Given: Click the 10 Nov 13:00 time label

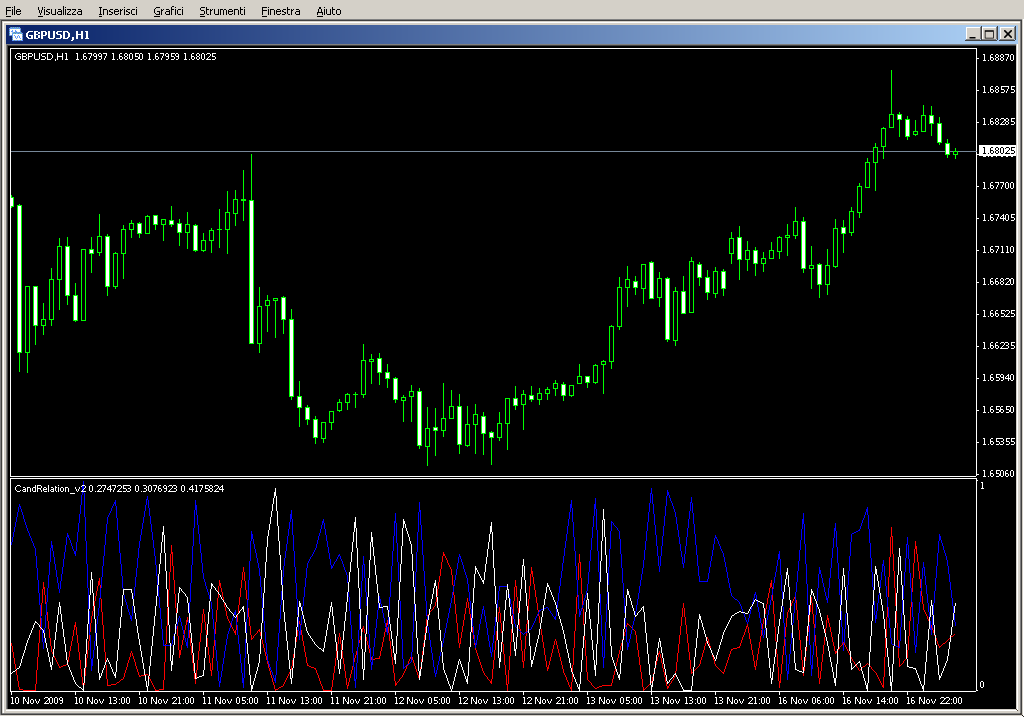Looking at the screenshot, I should [x=102, y=701].
